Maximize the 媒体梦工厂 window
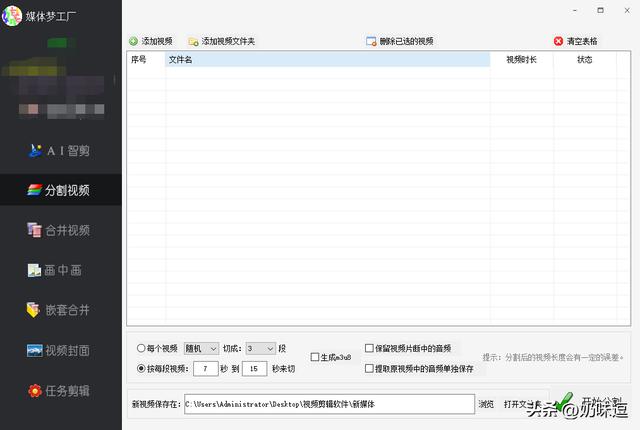640x430 pixels. [x=600, y=10]
